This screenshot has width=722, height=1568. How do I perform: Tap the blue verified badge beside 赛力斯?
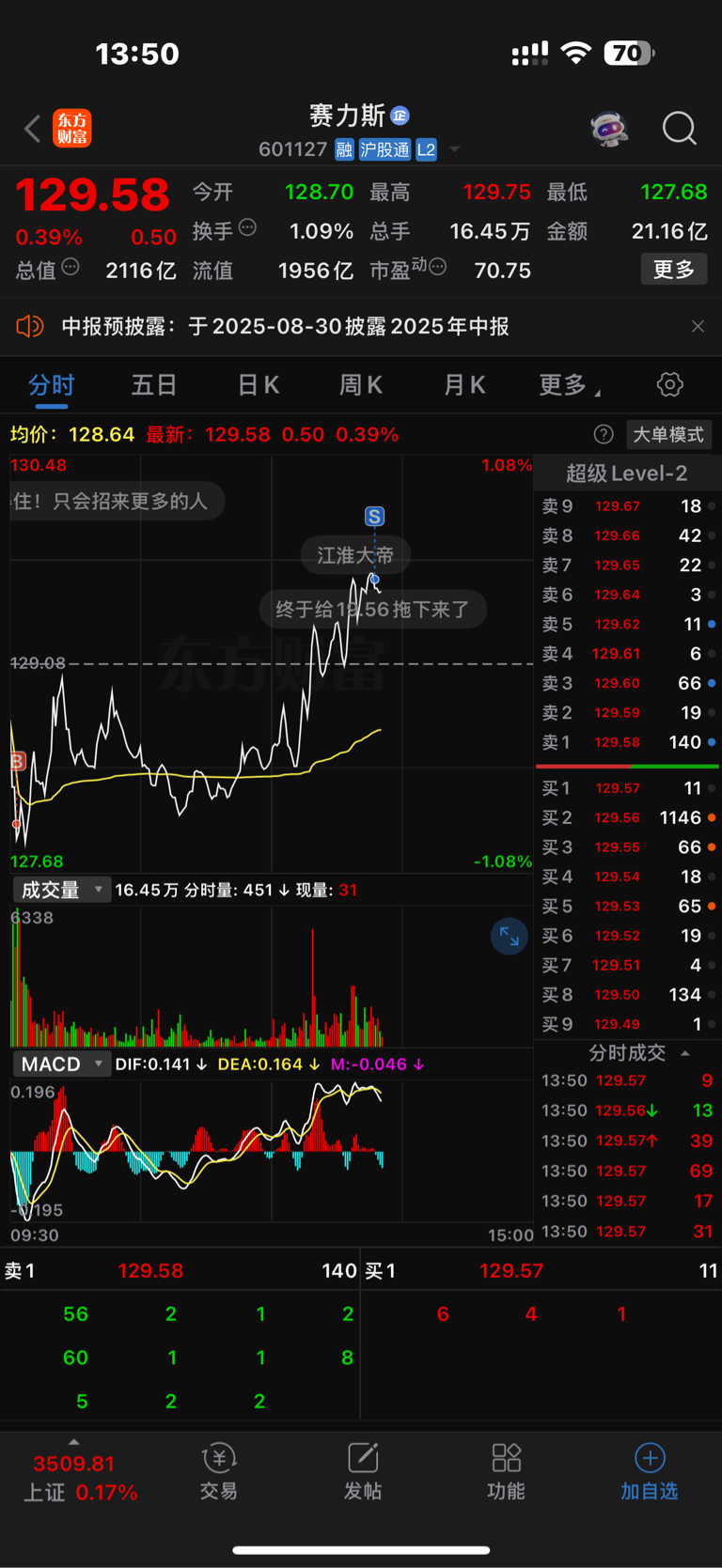[400, 116]
